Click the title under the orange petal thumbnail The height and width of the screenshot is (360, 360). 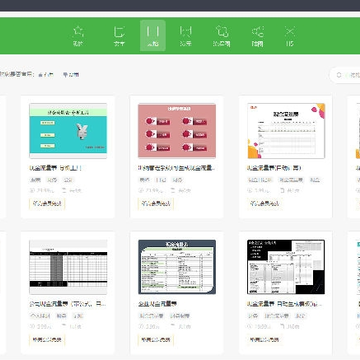274,168
